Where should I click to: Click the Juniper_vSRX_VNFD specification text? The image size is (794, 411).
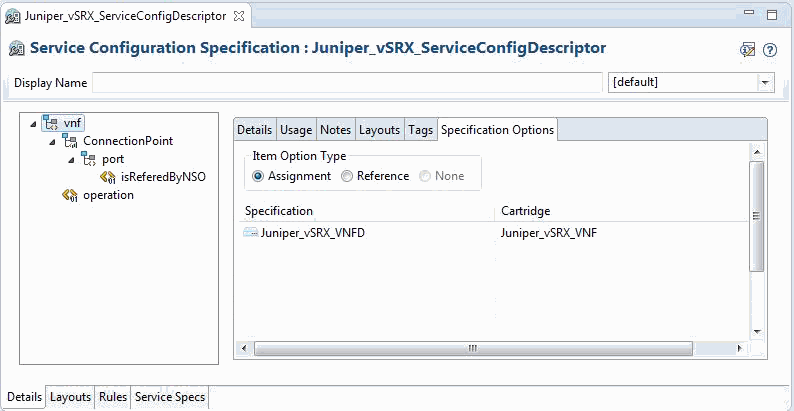click(x=312, y=233)
